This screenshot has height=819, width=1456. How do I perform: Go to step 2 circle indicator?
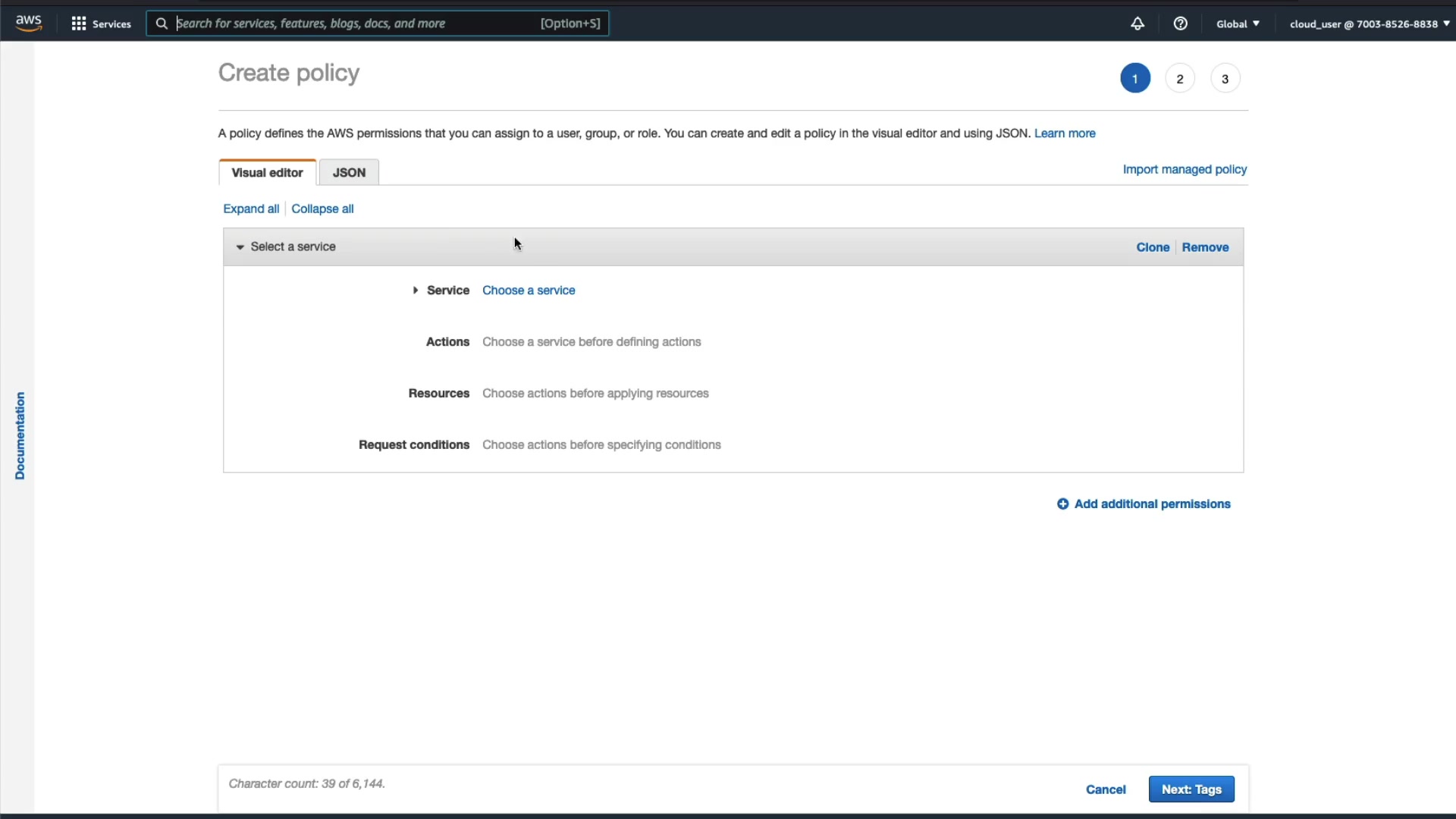coord(1179,79)
